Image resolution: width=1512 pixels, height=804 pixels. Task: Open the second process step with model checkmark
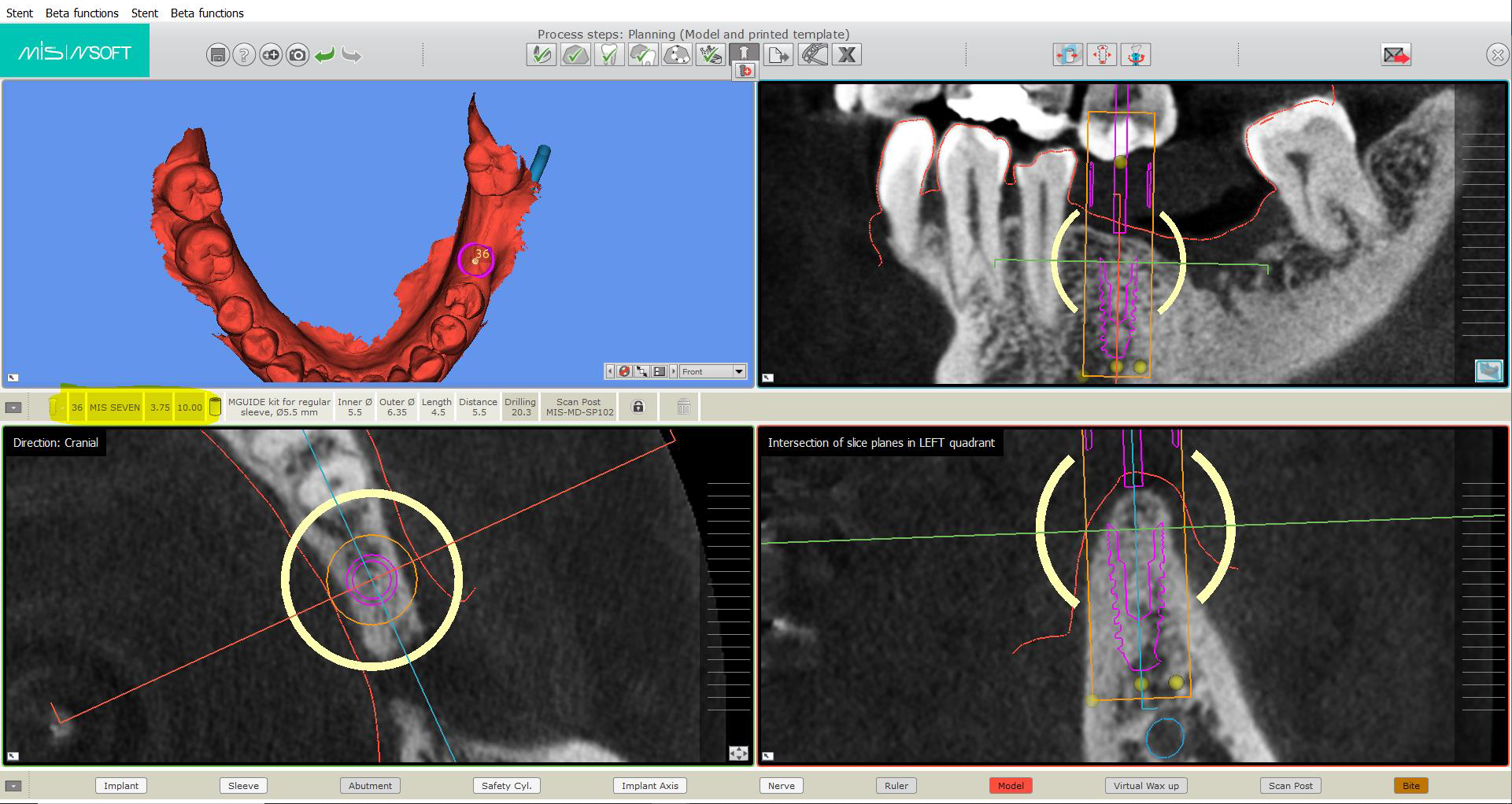(x=575, y=54)
